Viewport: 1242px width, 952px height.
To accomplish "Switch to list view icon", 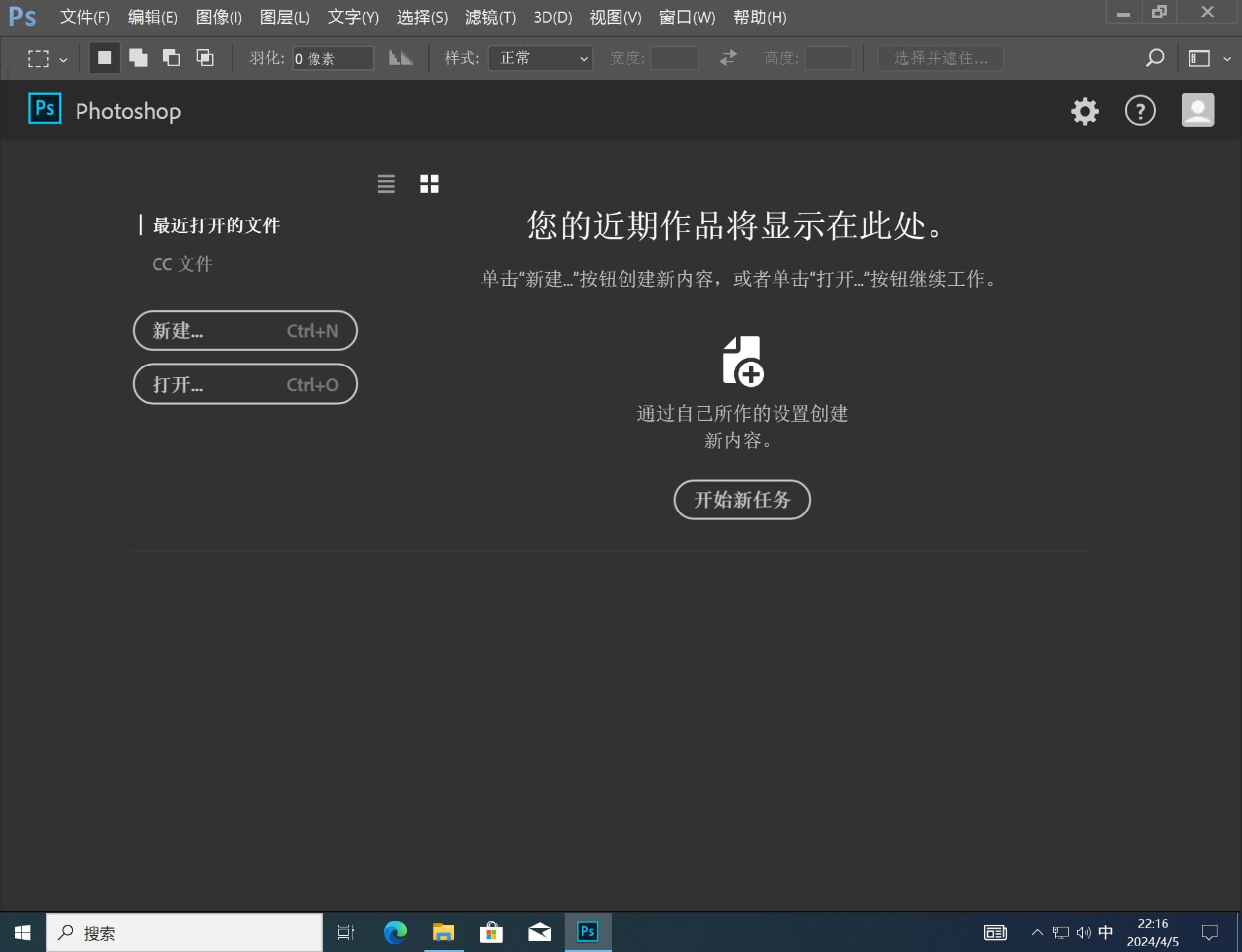I will [386, 184].
